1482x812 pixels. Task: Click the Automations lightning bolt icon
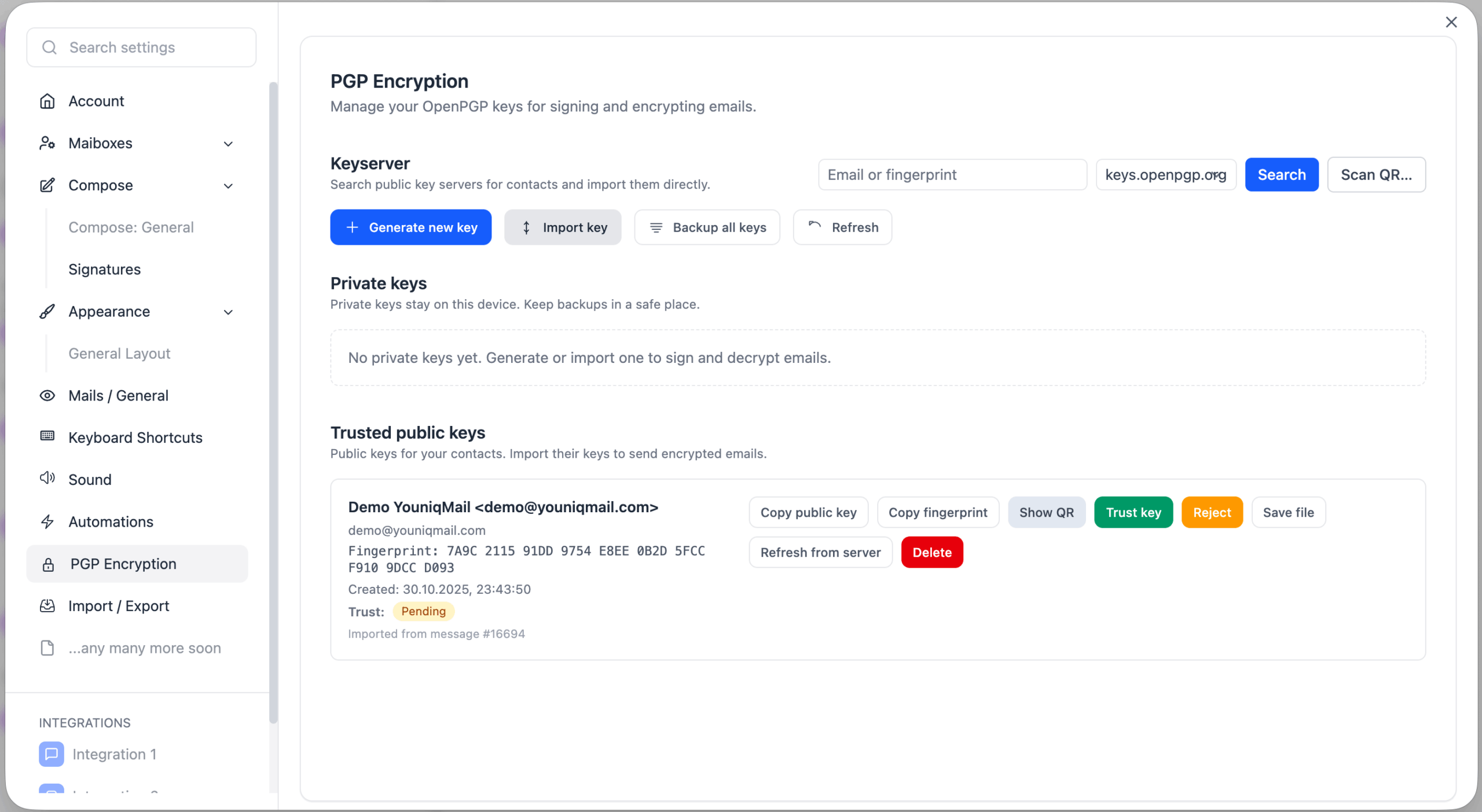point(47,521)
